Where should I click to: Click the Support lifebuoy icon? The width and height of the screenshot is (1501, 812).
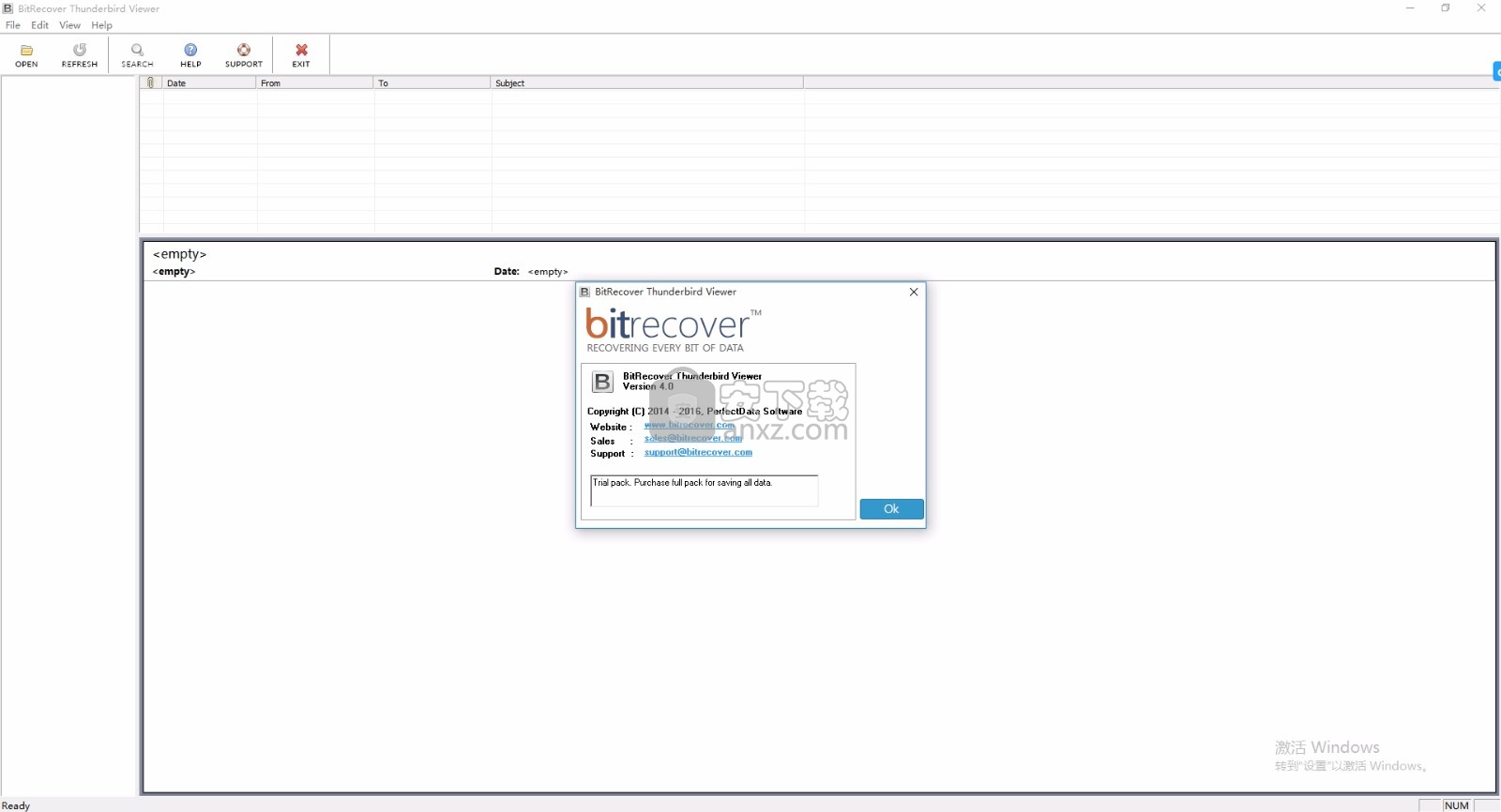point(244,51)
